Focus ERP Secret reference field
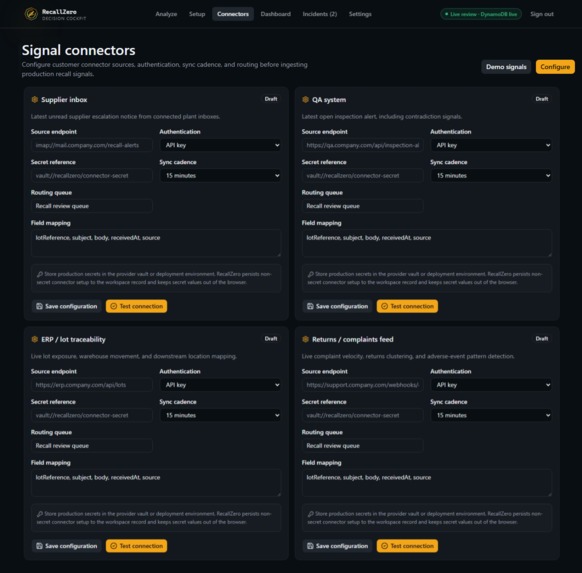The image size is (582, 573). click(x=92, y=415)
